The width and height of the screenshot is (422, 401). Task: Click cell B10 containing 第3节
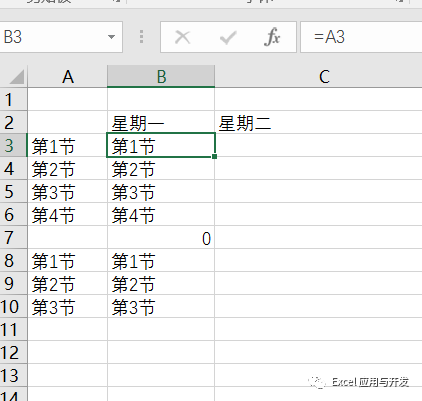click(161, 307)
